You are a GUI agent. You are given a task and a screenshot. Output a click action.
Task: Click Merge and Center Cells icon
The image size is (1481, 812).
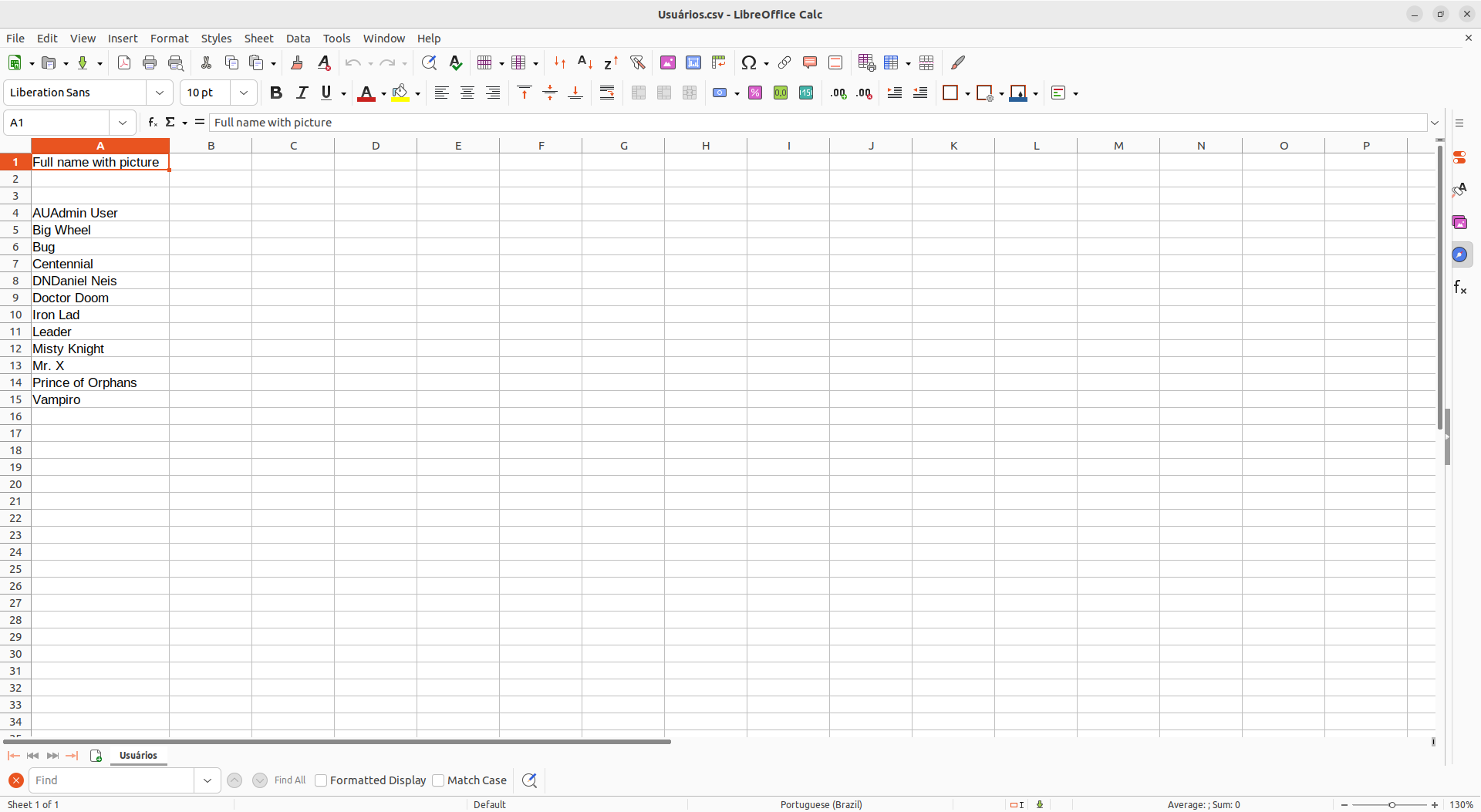click(639, 93)
